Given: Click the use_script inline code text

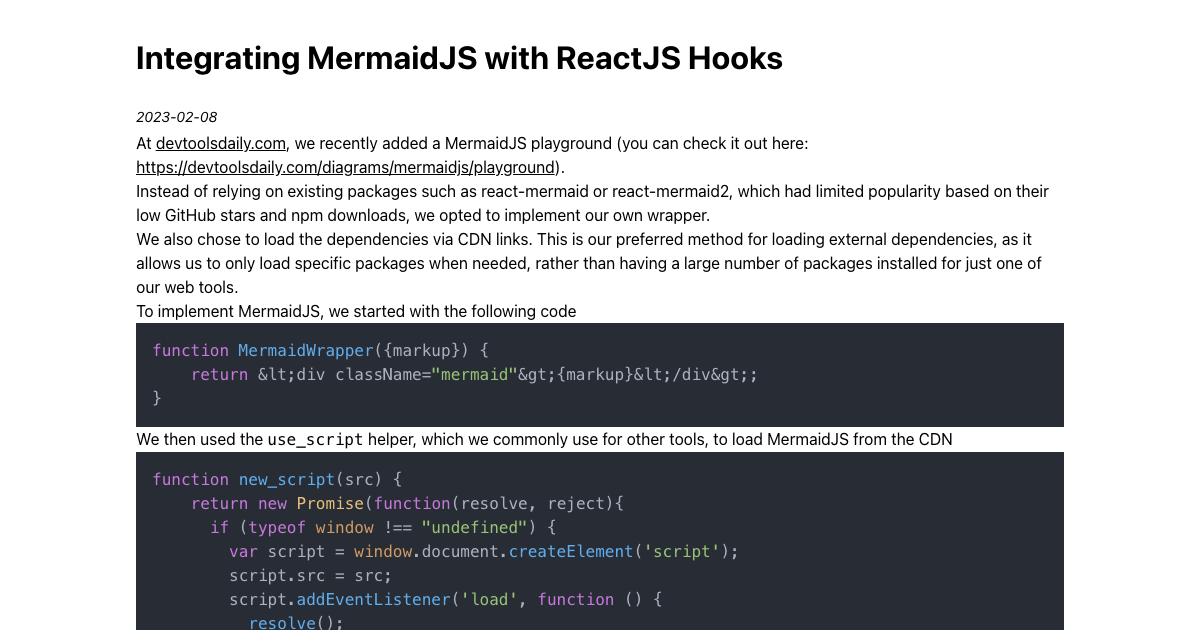Looking at the screenshot, I should pos(315,439).
